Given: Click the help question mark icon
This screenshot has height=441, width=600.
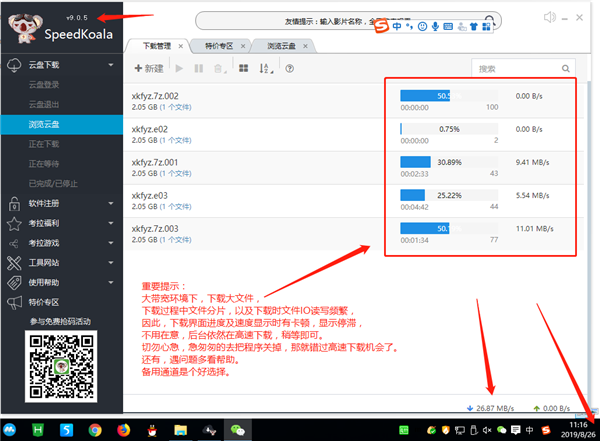Looking at the screenshot, I should pos(290,68).
